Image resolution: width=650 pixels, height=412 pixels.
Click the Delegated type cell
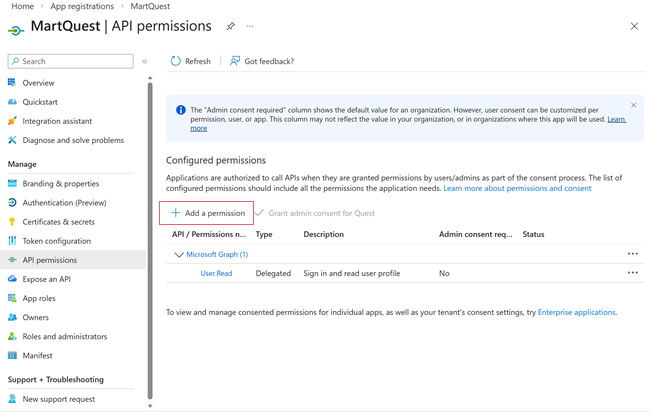tap(273, 273)
